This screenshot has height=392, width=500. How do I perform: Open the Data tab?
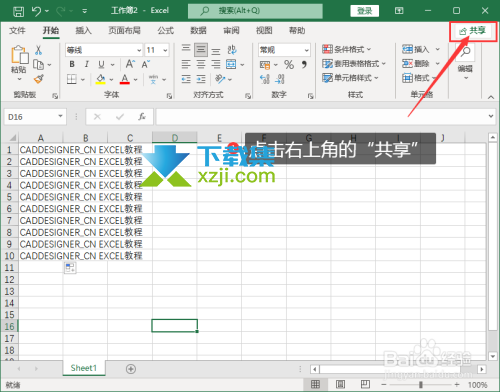(x=198, y=31)
